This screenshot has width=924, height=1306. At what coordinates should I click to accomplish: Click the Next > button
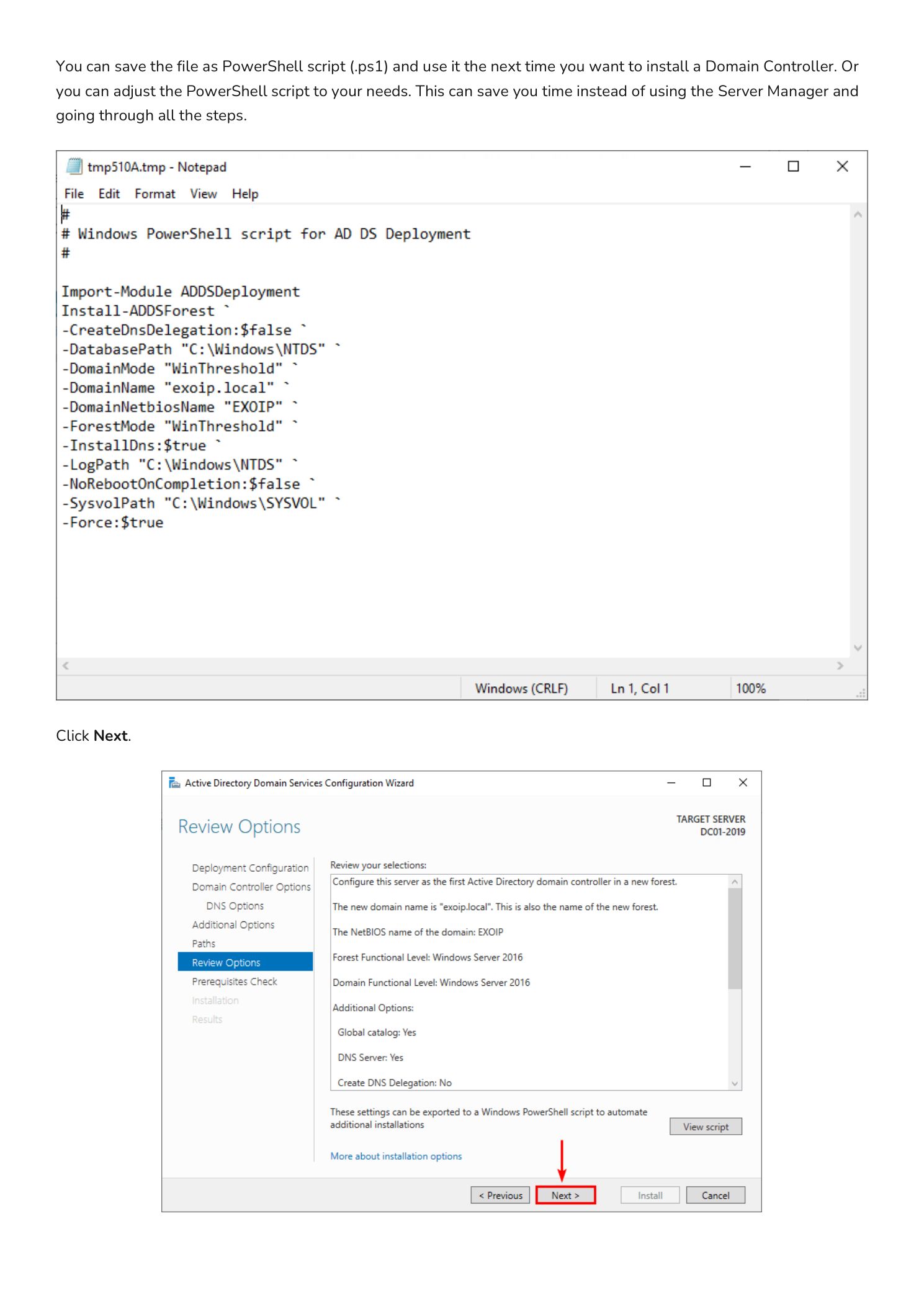click(x=565, y=1195)
